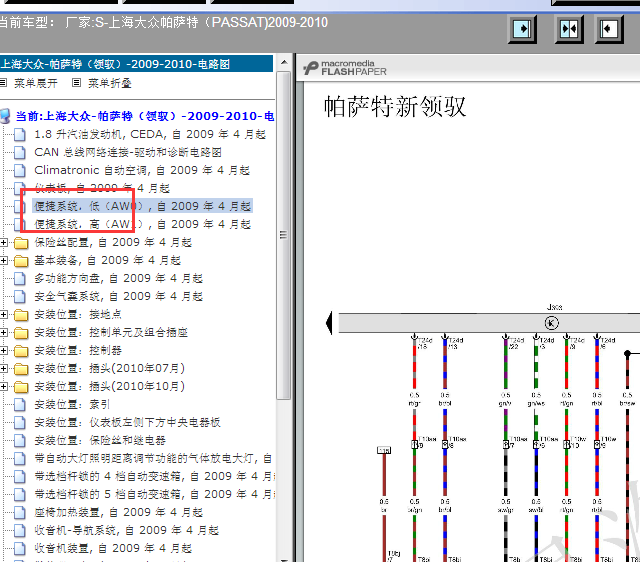640x562 pixels.
Task: Click the middle split-panels toolbar button
Action: [569, 30]
